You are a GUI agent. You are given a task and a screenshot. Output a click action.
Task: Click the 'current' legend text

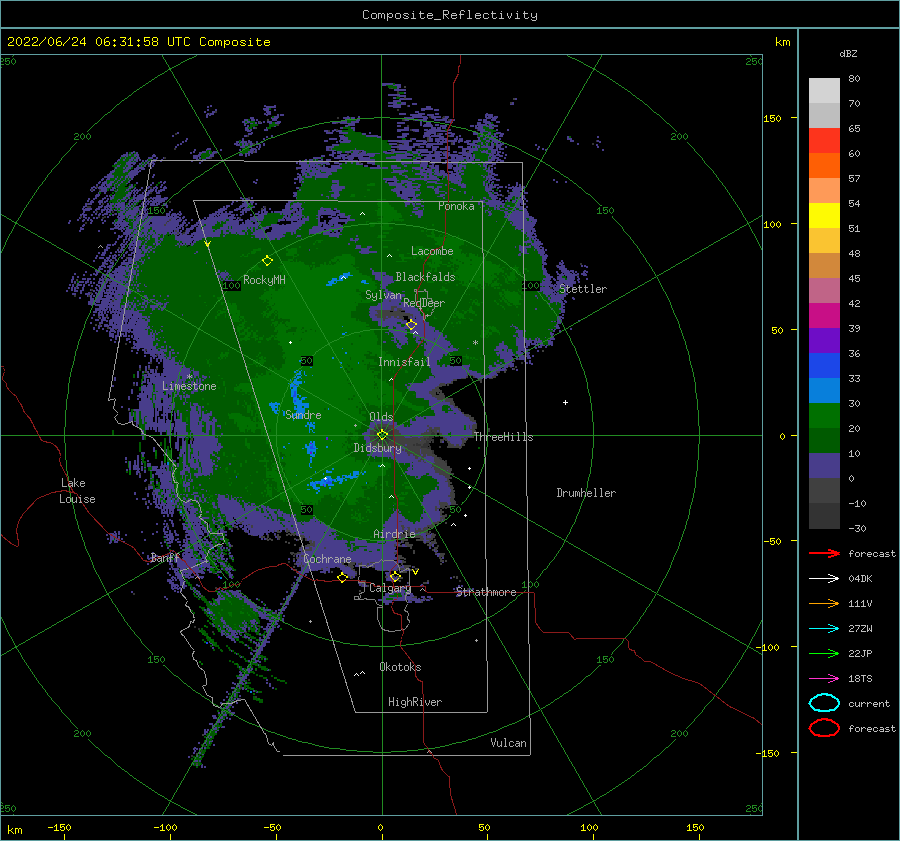tap(869, 703)
